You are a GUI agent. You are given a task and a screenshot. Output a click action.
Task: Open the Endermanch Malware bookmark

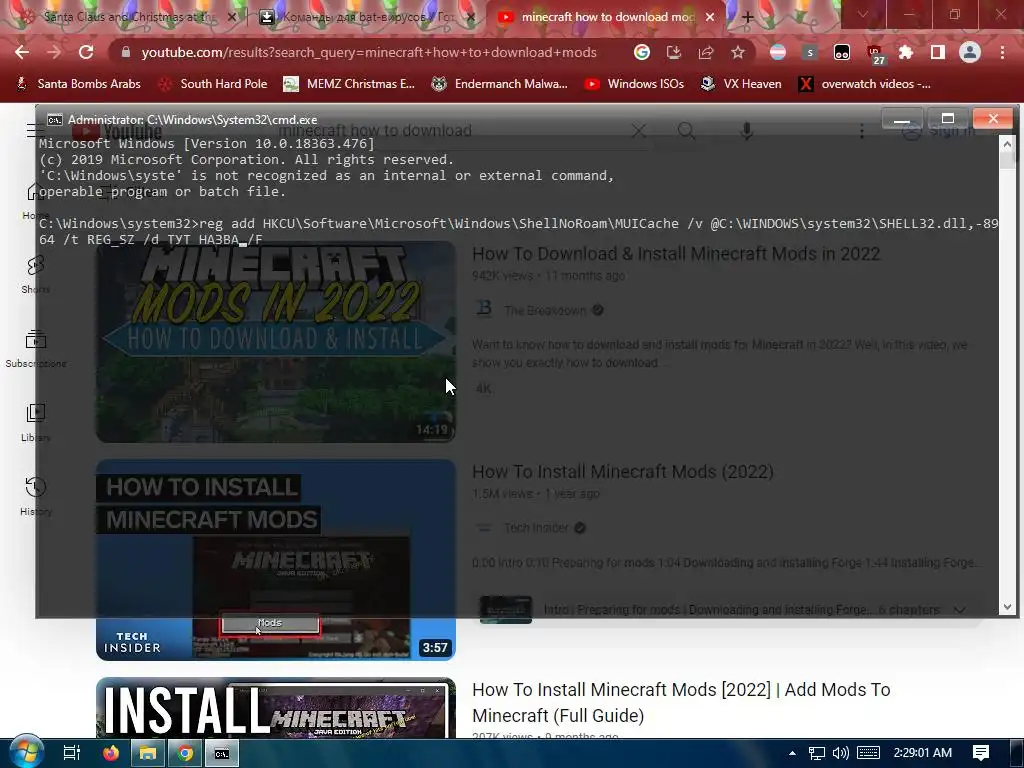500,84
